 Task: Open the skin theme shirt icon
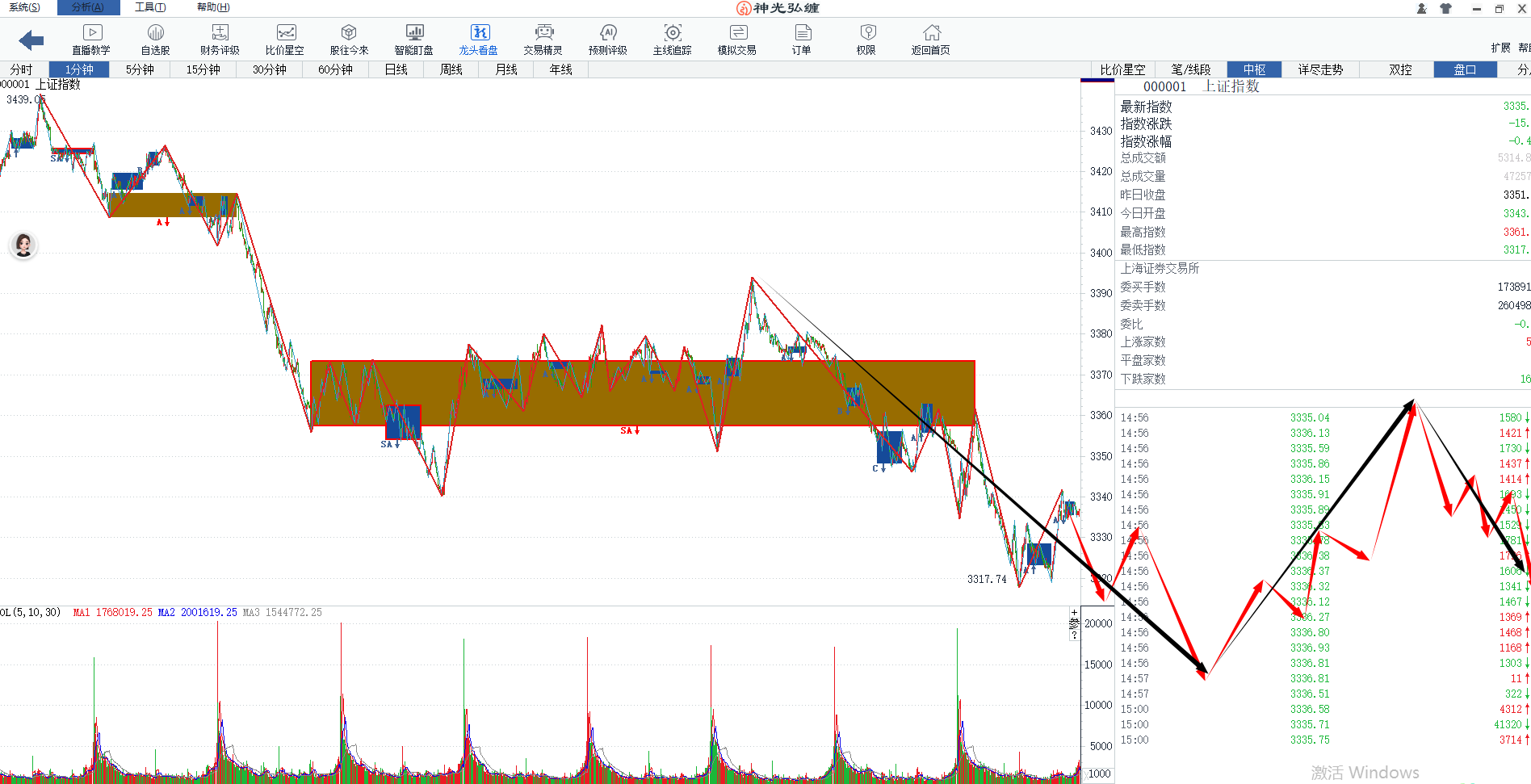(1445, 8)
